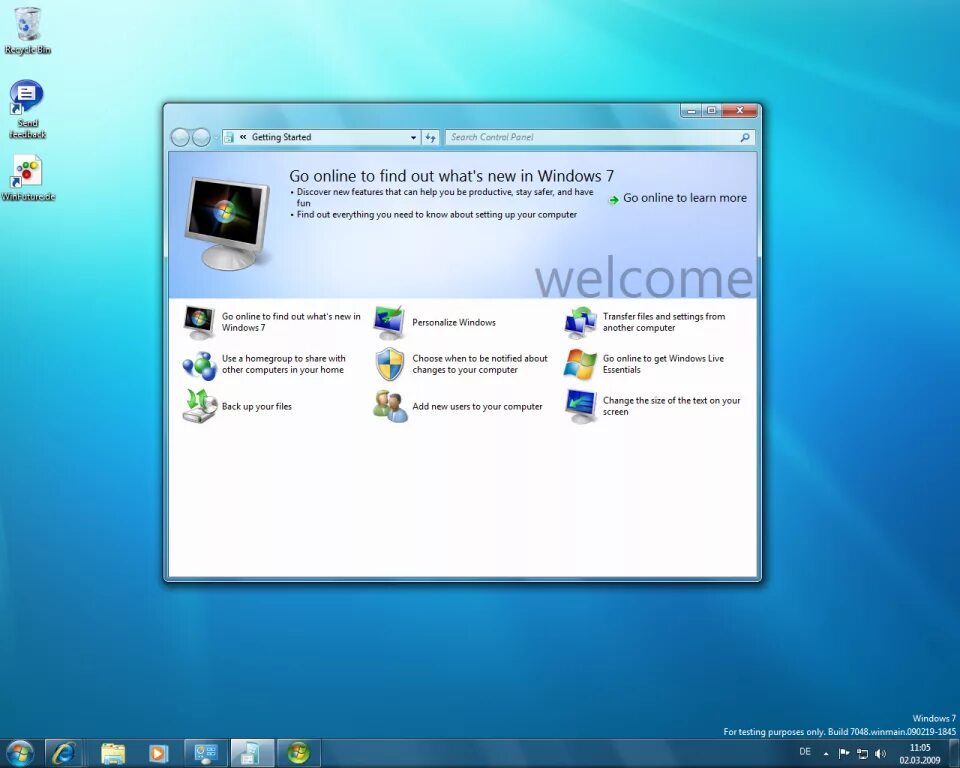This screenshot has width=960, height=768.
Task: Open Windows Media Player from the taskbar
Action: point(159,751)
